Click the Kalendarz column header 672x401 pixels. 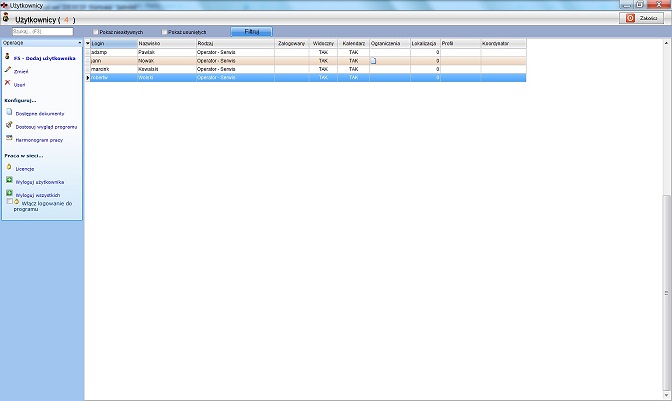tap(354, 43)
